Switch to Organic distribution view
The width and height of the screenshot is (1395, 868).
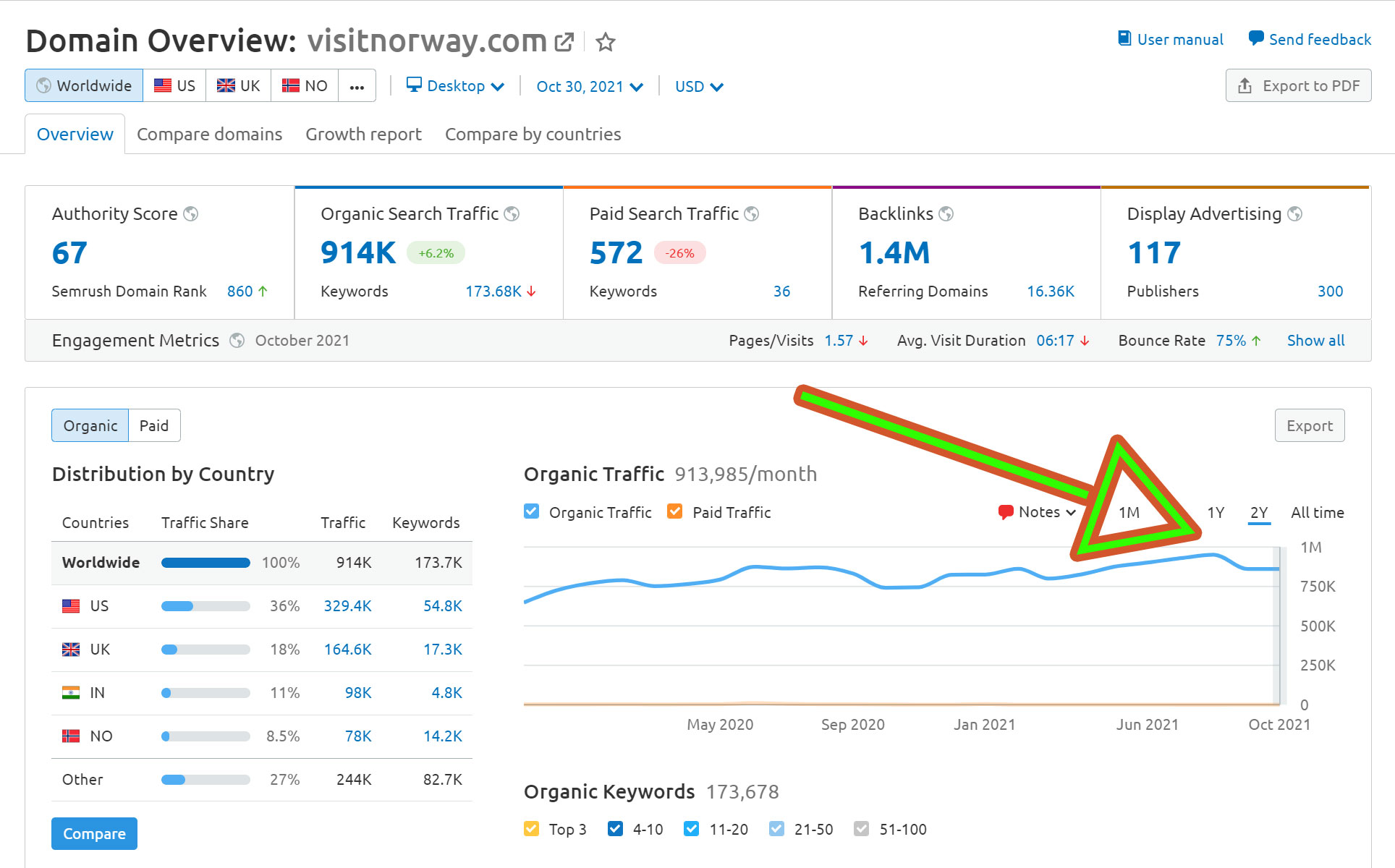[90, 425]
